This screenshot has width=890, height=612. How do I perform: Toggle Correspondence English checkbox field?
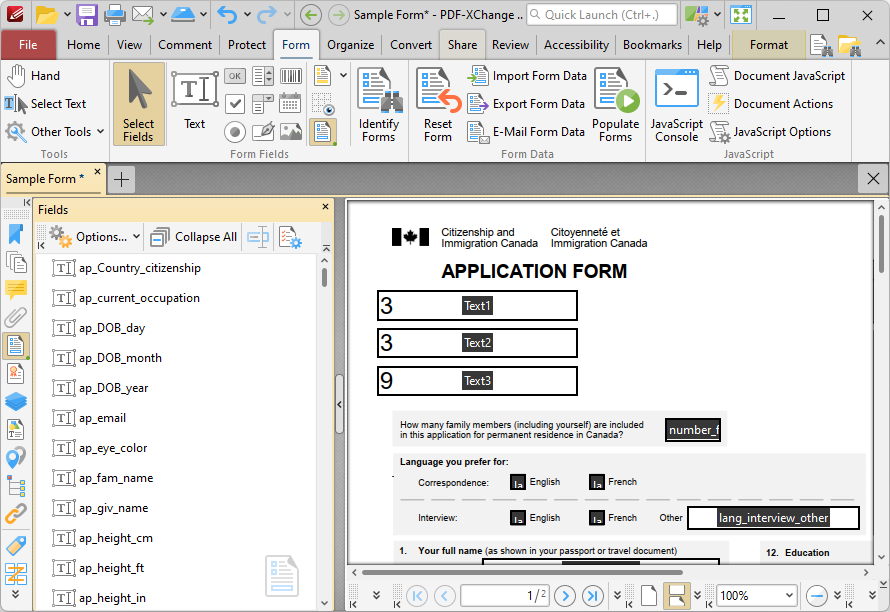(518, 482)
